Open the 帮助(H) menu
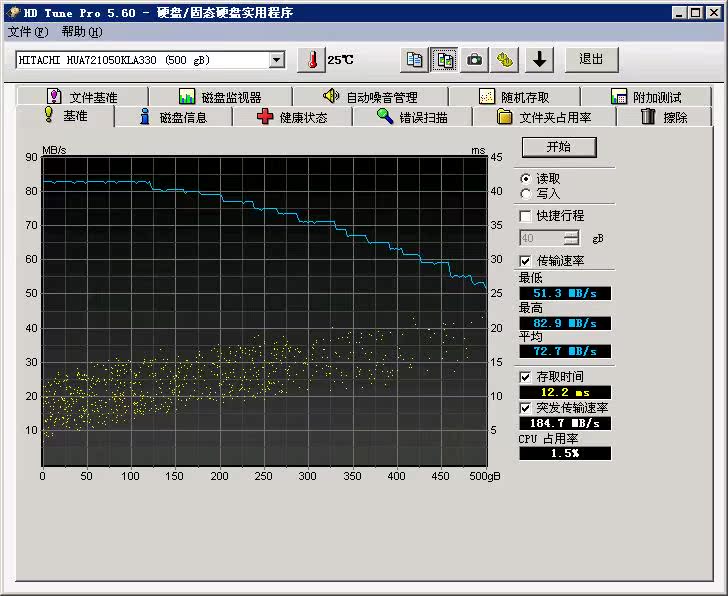The height and width of the screenshot is (596, 728). click(81, 32)
